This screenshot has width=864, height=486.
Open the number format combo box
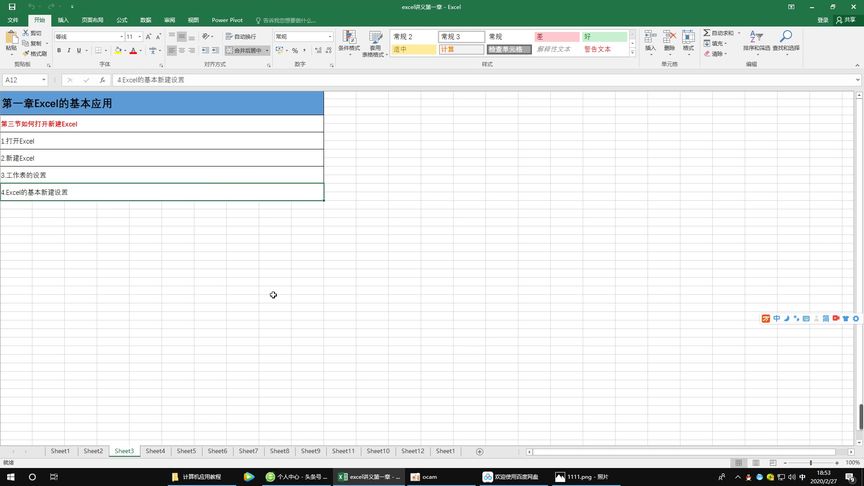click(x=304, y=36)
